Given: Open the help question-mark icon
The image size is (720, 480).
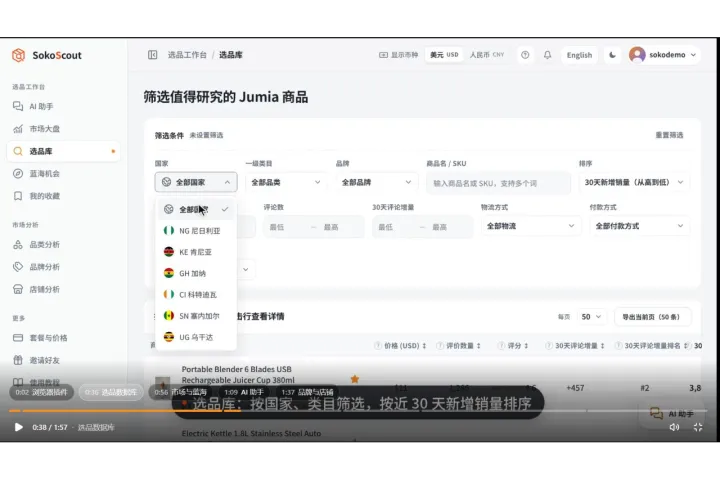Looking at the screenshot, I should click(525, 55).
